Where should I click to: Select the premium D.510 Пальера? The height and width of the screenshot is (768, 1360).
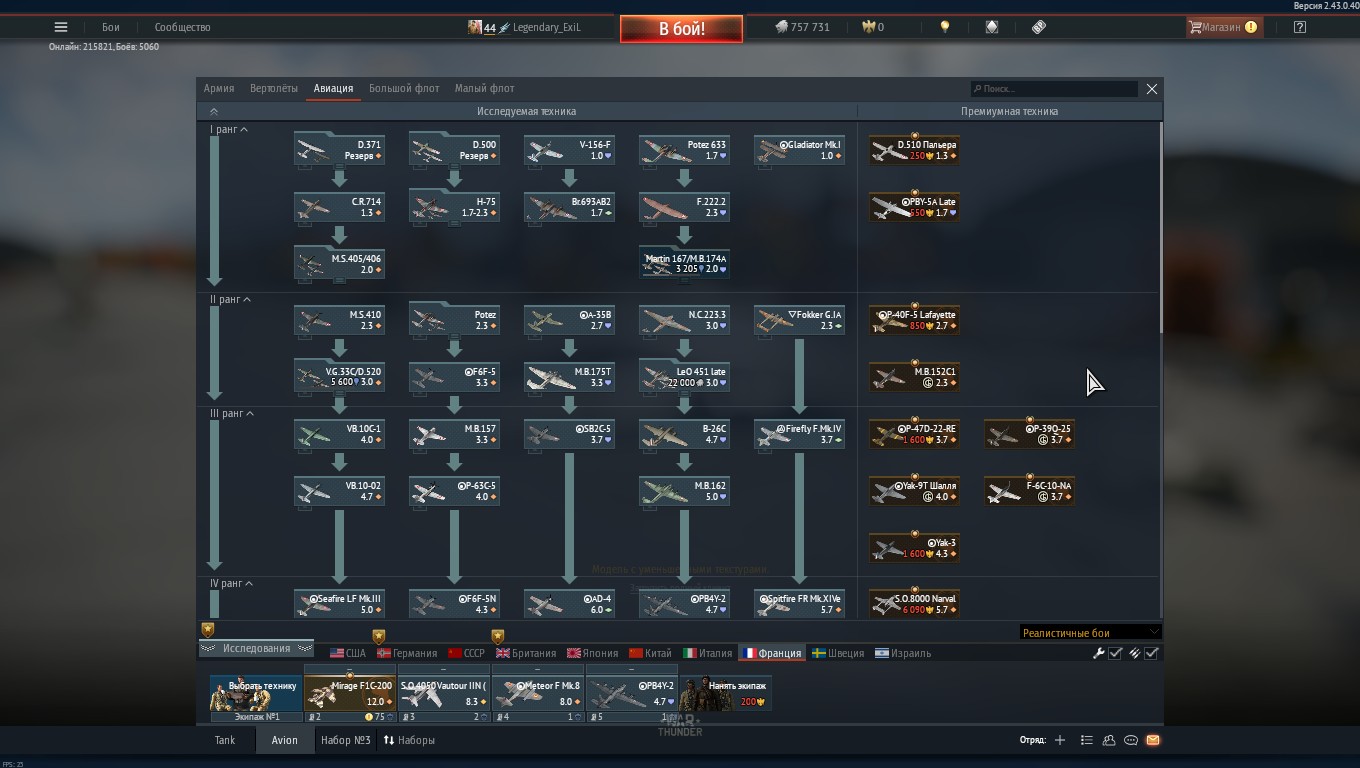914,150
